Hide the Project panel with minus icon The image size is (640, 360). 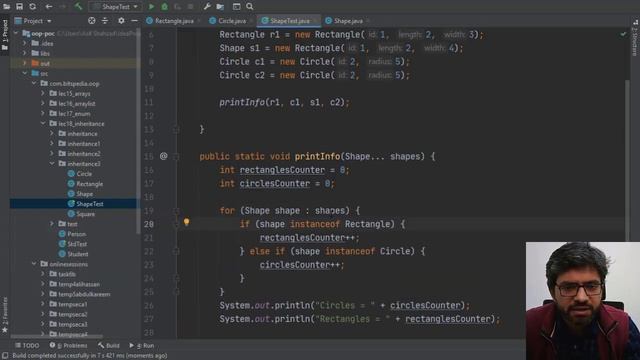pyautogui.click(x=134, y=20)
